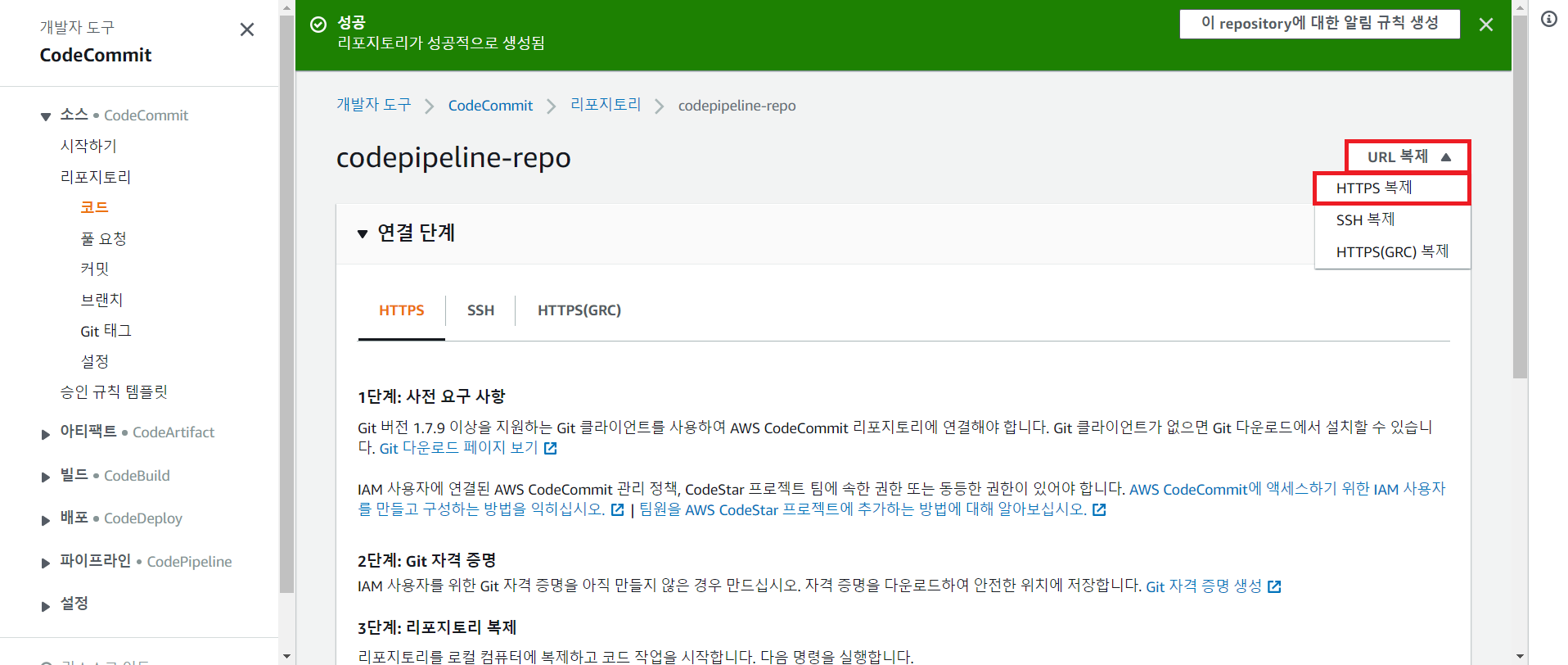Click main page scrollbar up arrow
The image size is (1568, 665).
pyautogui.click(x=1520, y=7)
